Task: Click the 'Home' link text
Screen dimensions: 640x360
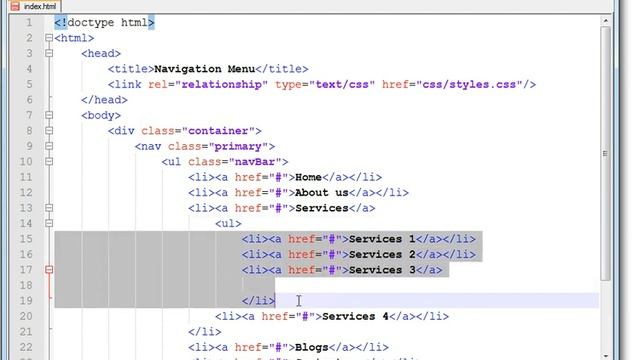Action: [x=308, y=177]
